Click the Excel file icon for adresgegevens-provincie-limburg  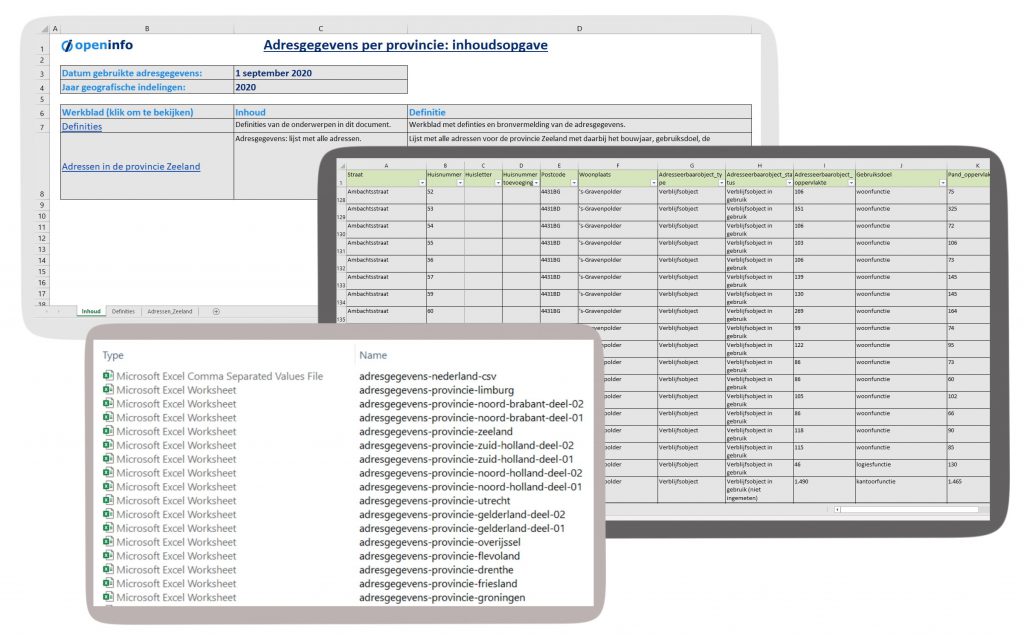pos(108,390)
